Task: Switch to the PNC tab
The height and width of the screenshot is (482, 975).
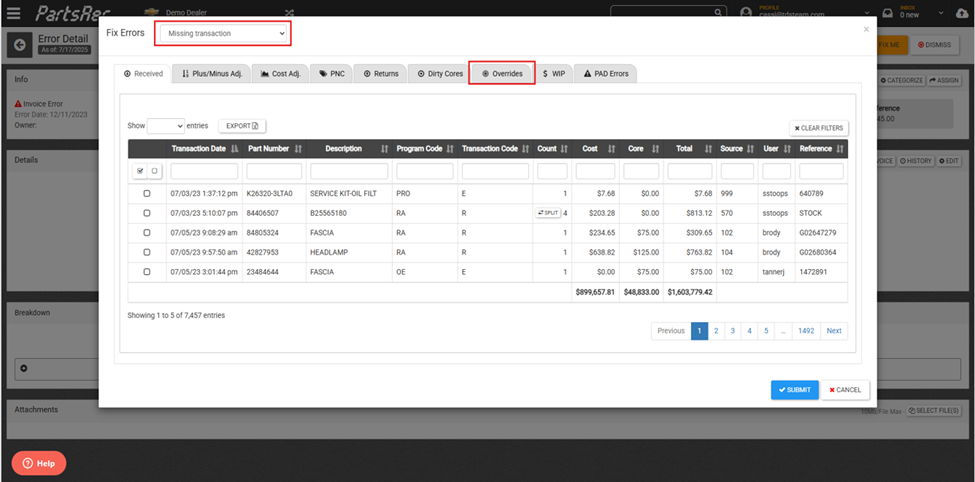Action: [x=332, y=73]
